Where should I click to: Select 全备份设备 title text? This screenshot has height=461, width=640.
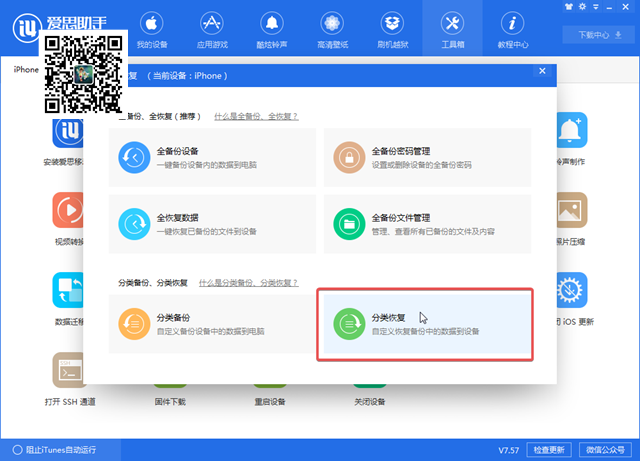[178, 151]
